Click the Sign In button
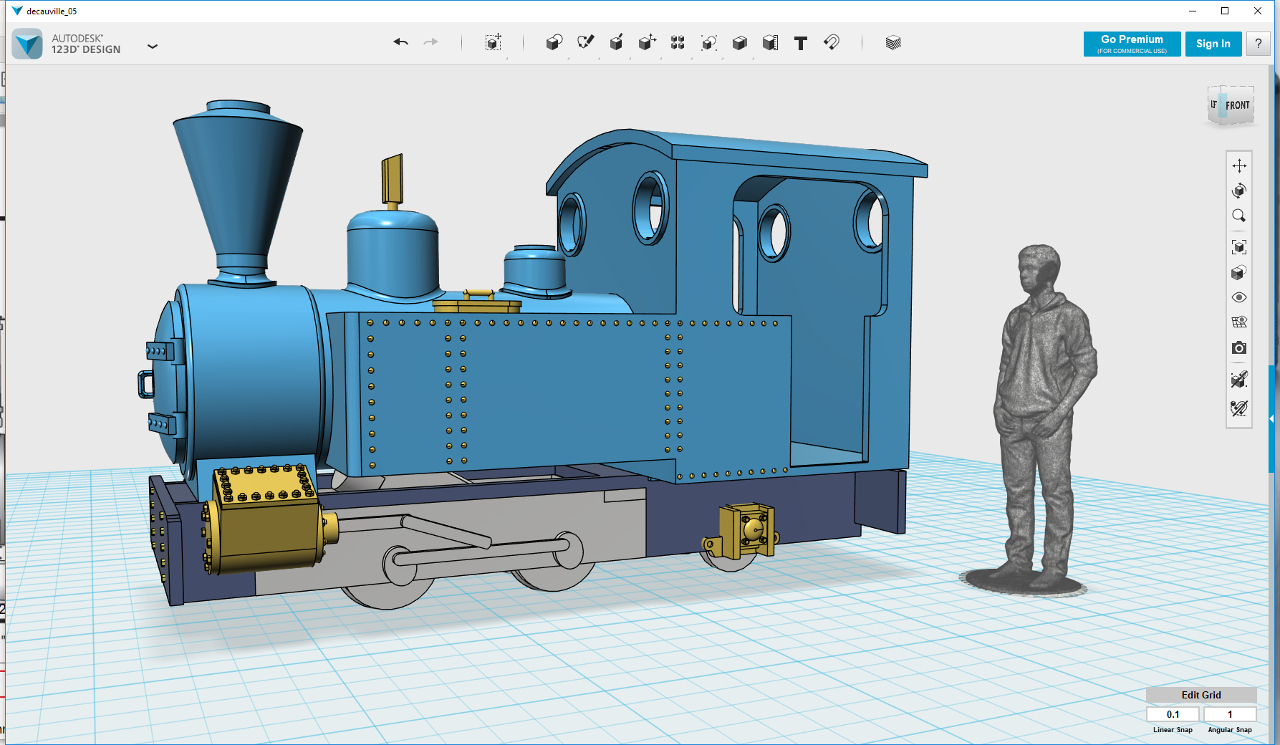1280x745 pixels. [x=1213, y=44]
